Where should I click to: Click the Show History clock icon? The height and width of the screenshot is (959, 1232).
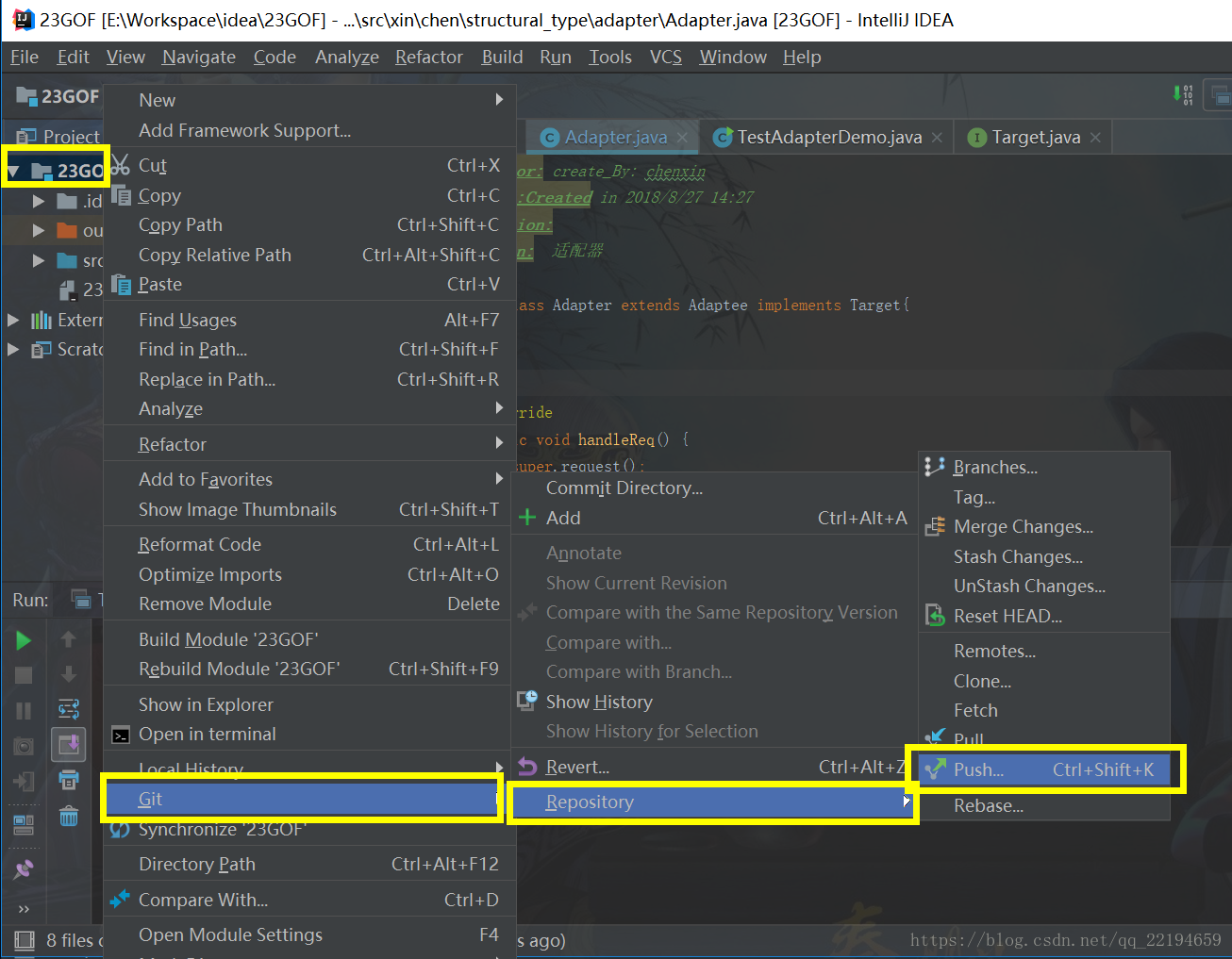point(527,702)
